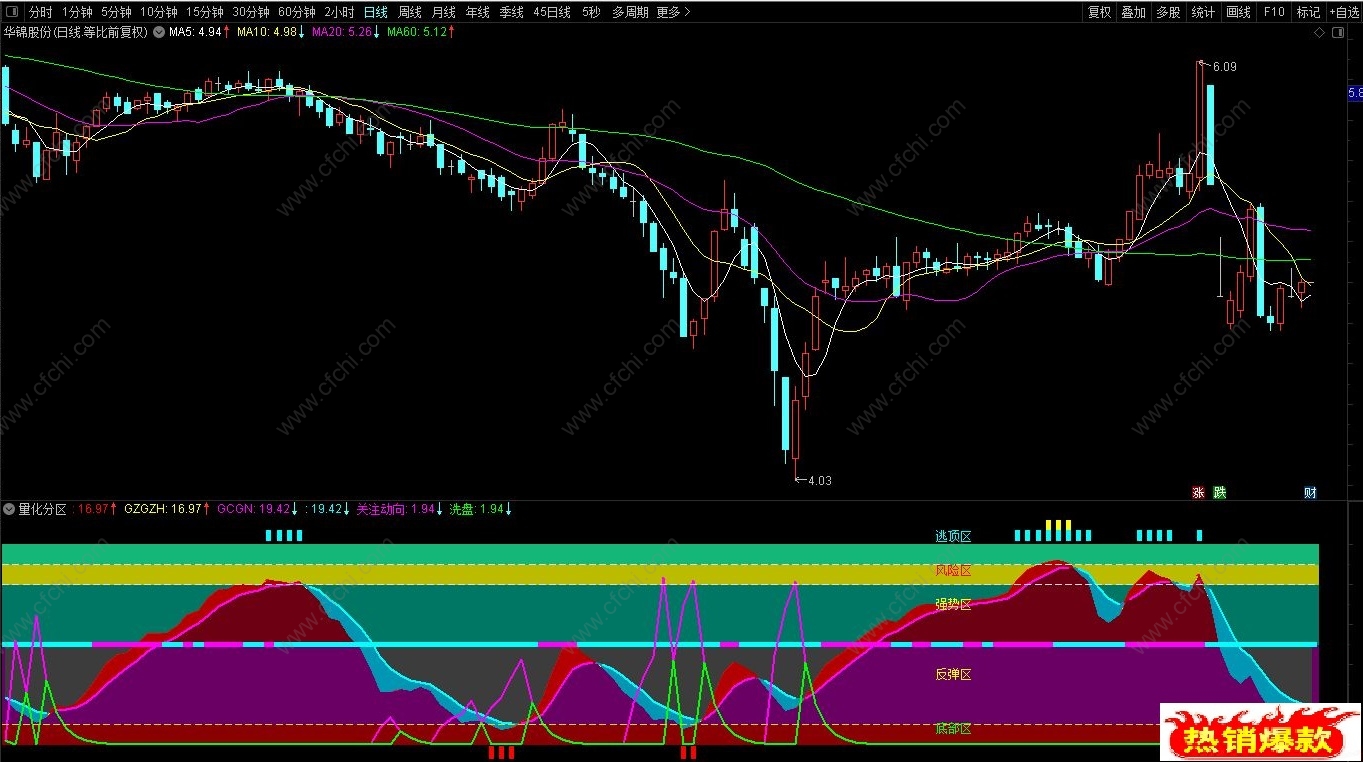
Task: Click the 标记 mark button
Action: (x=1308, y=12)
